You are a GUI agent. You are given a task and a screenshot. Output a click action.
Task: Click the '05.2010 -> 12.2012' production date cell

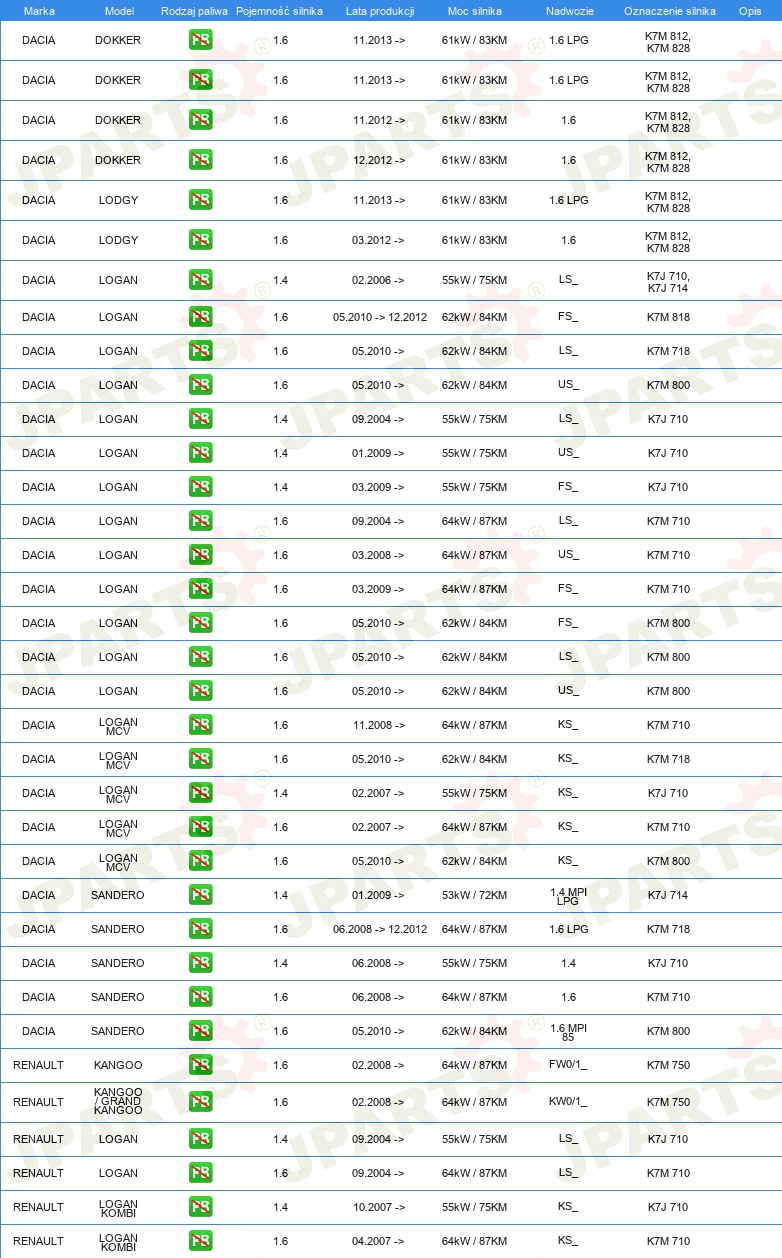[380, 317]
